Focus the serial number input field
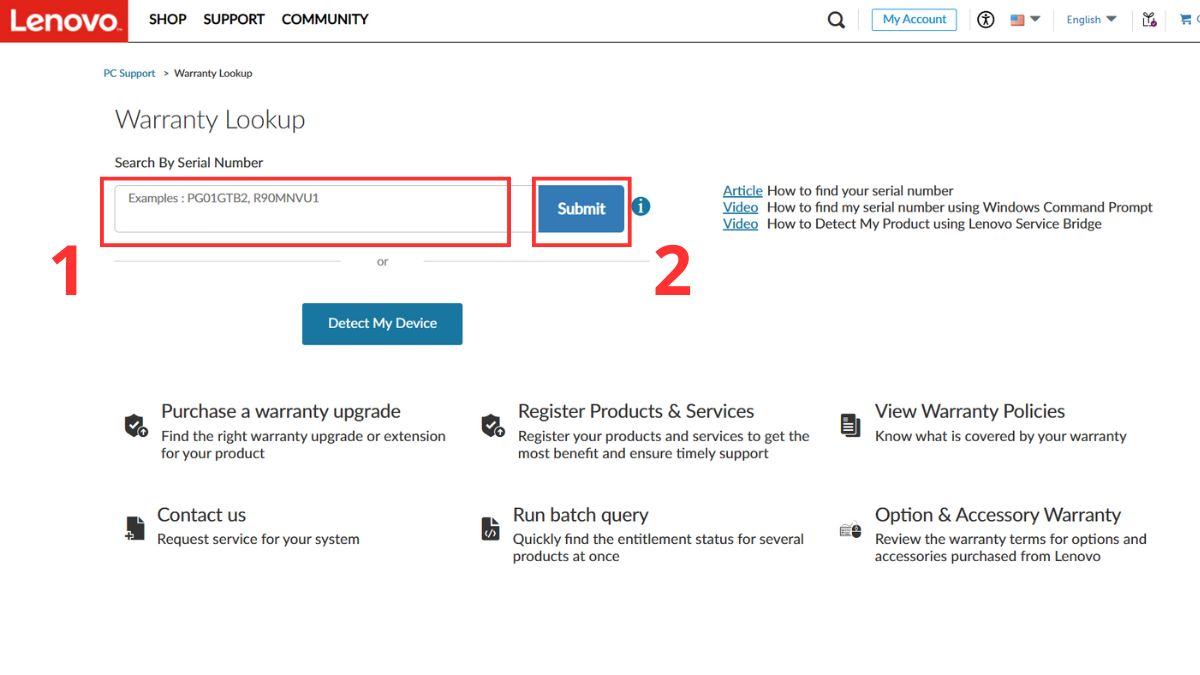Screen dimensions: 1200x675 coord(310,209)
